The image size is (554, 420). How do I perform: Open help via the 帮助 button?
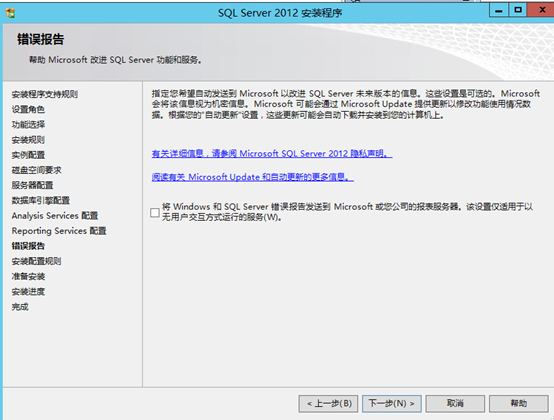519,403
